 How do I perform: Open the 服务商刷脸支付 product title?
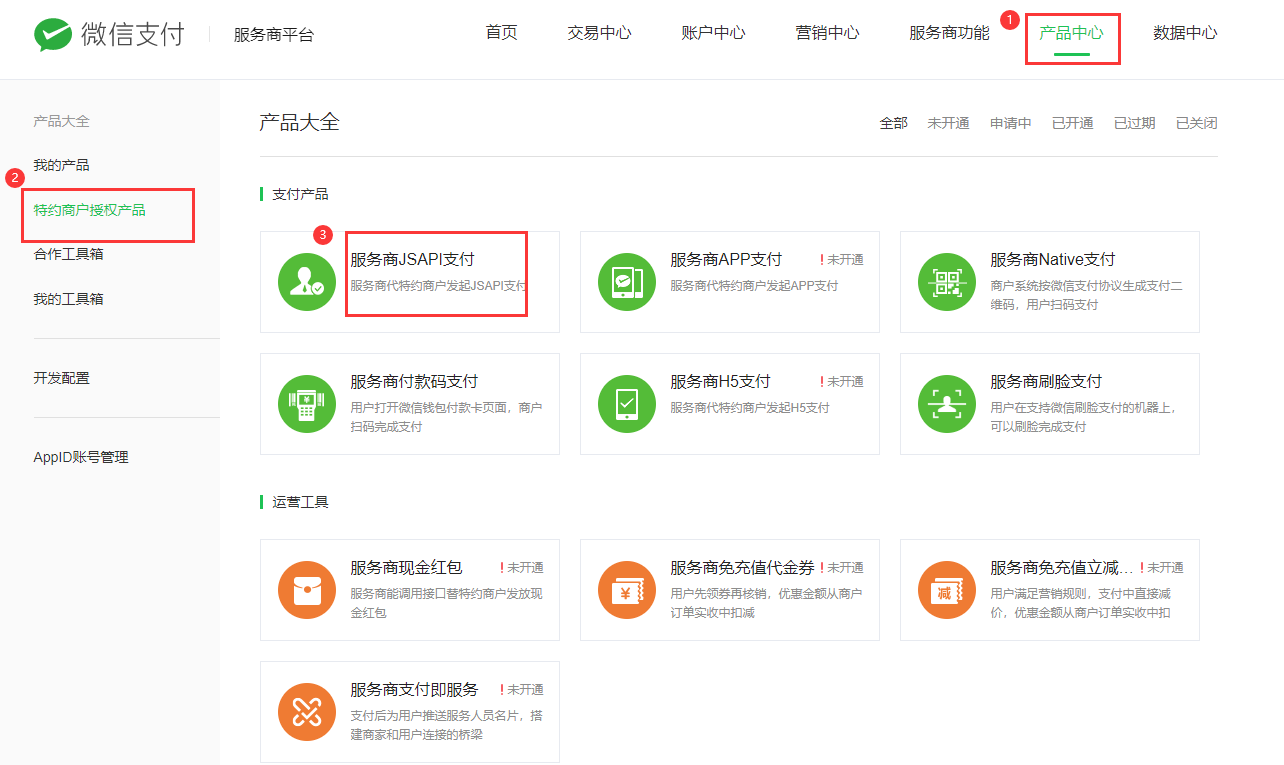tap(1046, 381)
